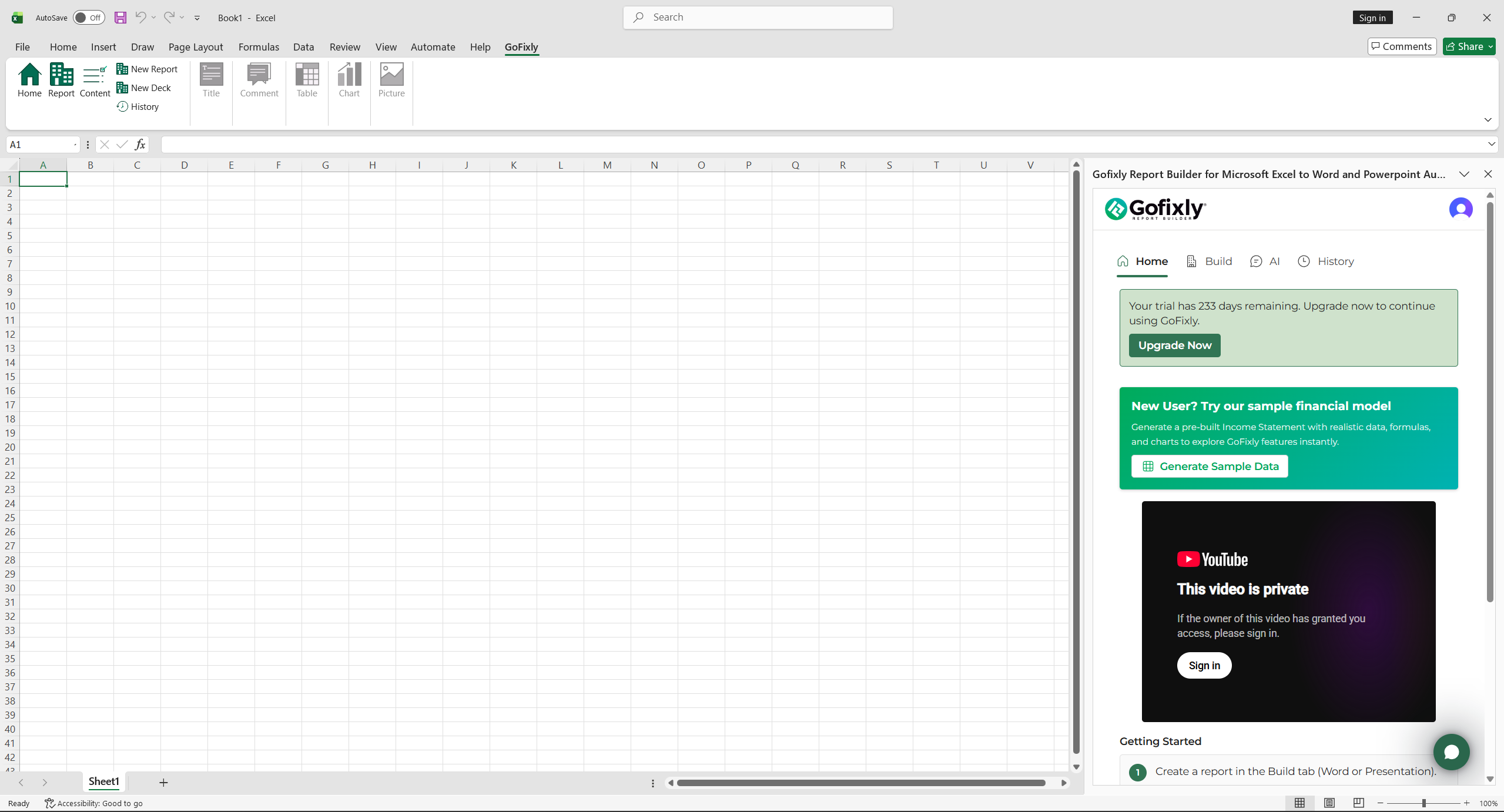Click the Search box in title bar
Viewport: 1504px width, 812px height.
(x=758, y=18)
